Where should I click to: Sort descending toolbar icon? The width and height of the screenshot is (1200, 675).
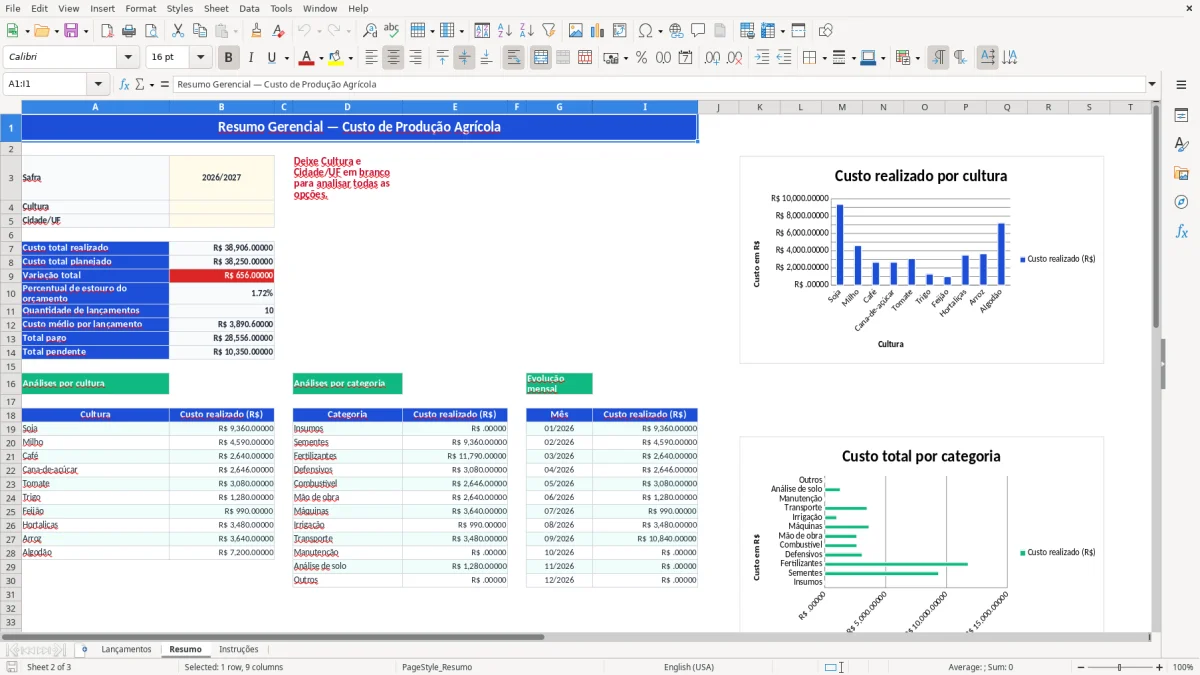(526, 31)
